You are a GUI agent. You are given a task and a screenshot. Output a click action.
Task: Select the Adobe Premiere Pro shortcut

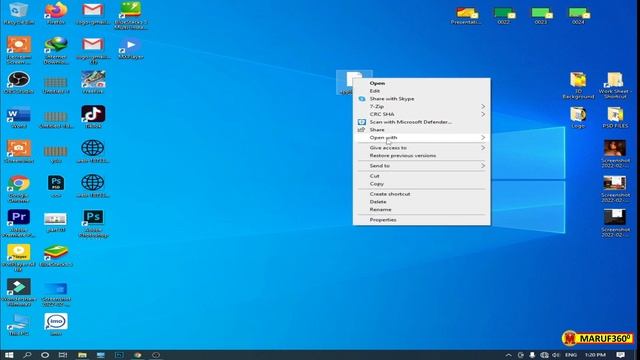18,223
